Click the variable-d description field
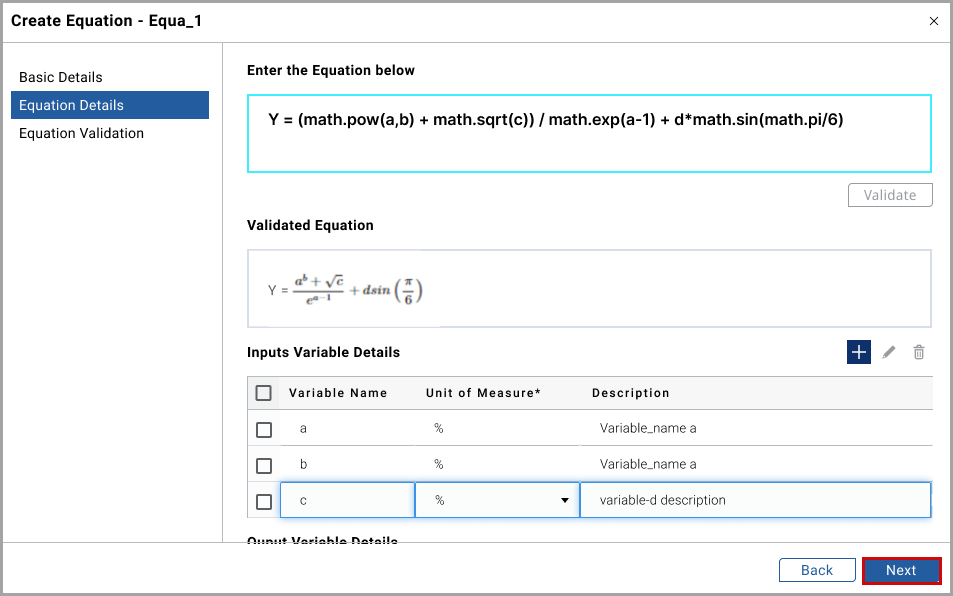This screenshot has height=596, width=953. pos(755,500)
